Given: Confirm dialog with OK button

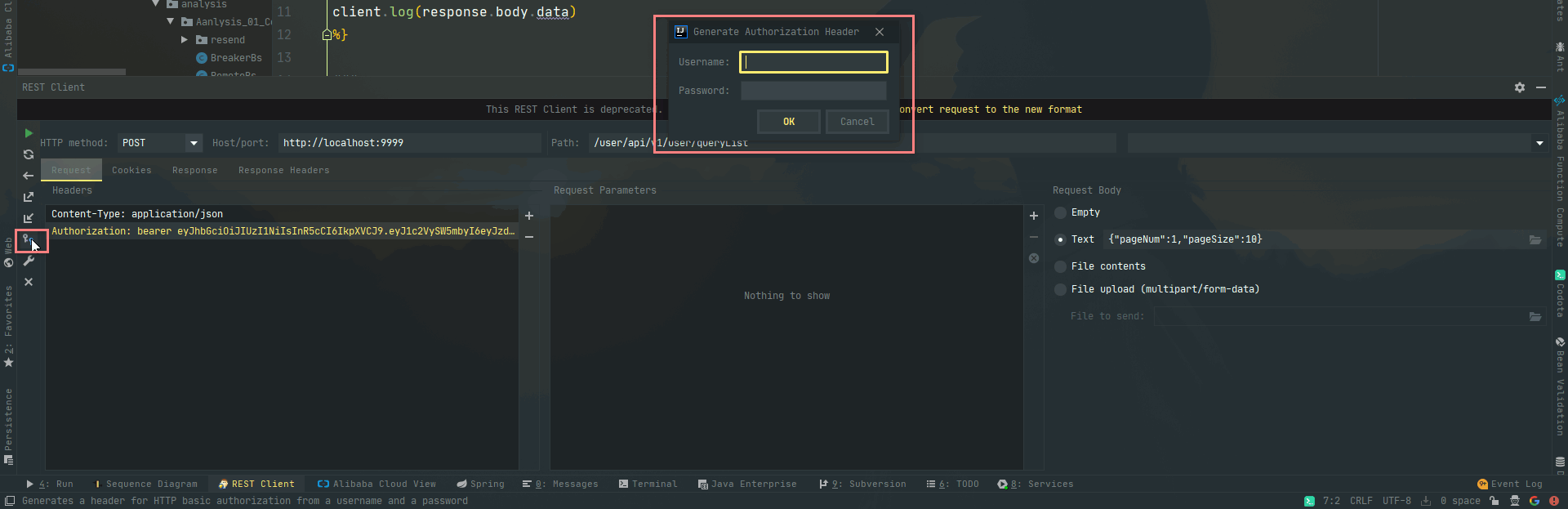Looking at the screenshot, I should point(788,122).
